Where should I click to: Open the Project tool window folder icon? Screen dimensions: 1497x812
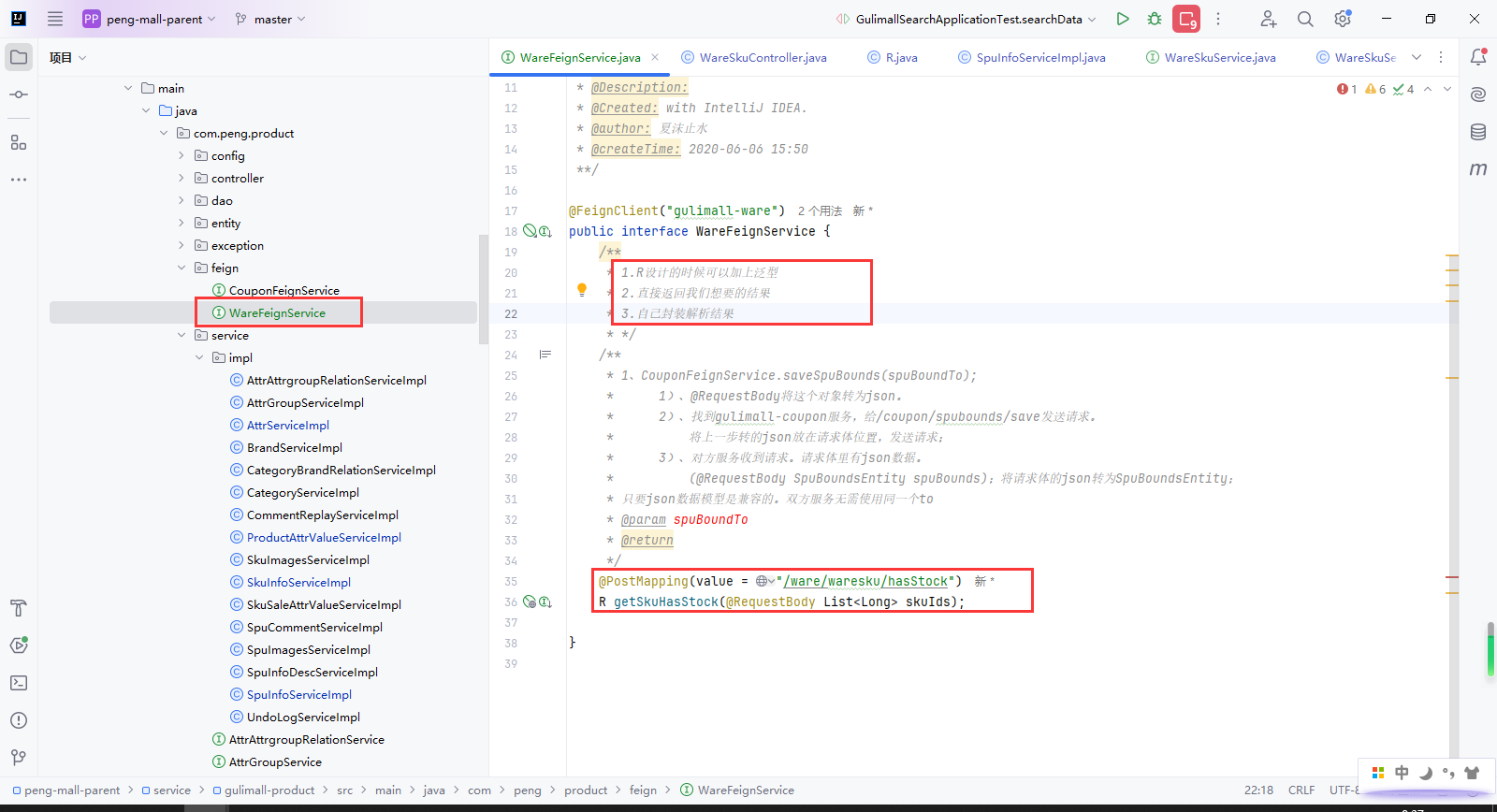(x=19, y=57)
